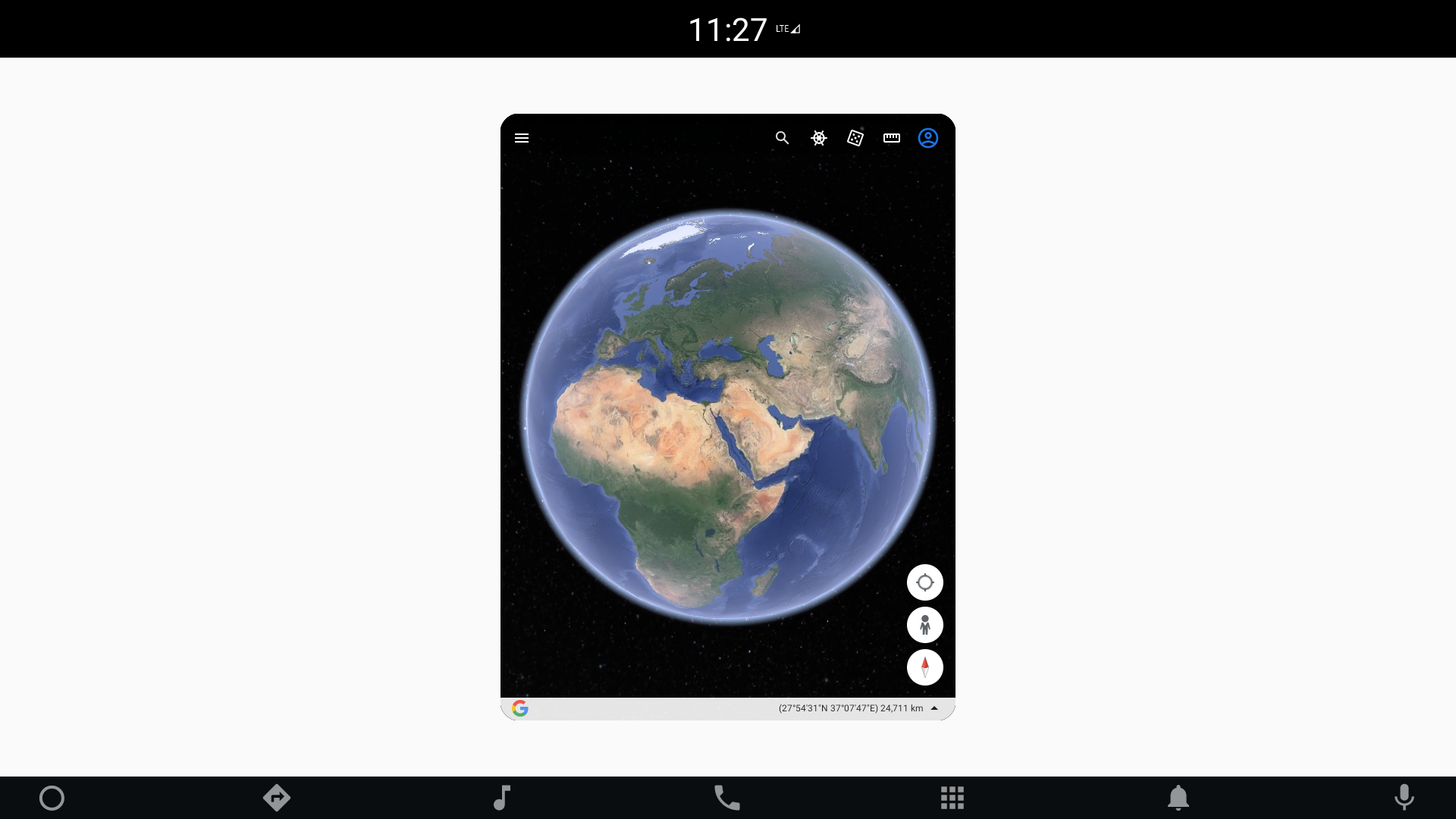This screenshot has height=819, width=1456.
Task: Open the Ruler/measurement tool
Action: (x=891, y=138)
